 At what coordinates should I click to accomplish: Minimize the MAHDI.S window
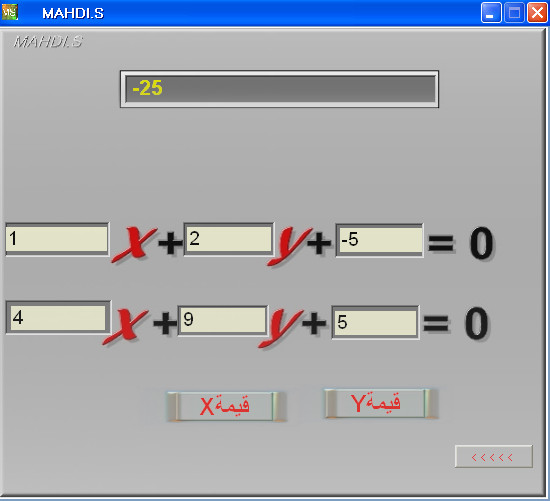tap(491, 13)
